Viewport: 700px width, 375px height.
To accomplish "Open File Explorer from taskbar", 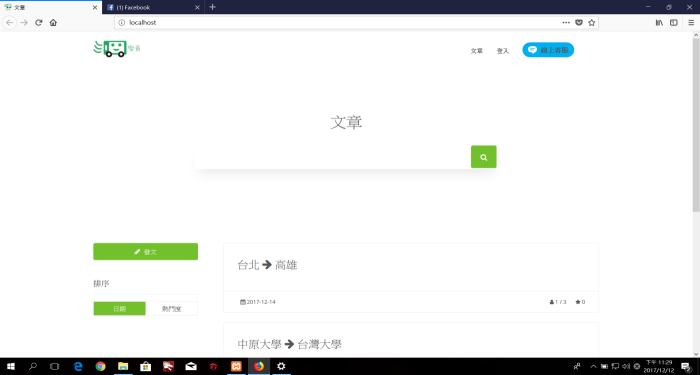I will click(x=123, y=367).
